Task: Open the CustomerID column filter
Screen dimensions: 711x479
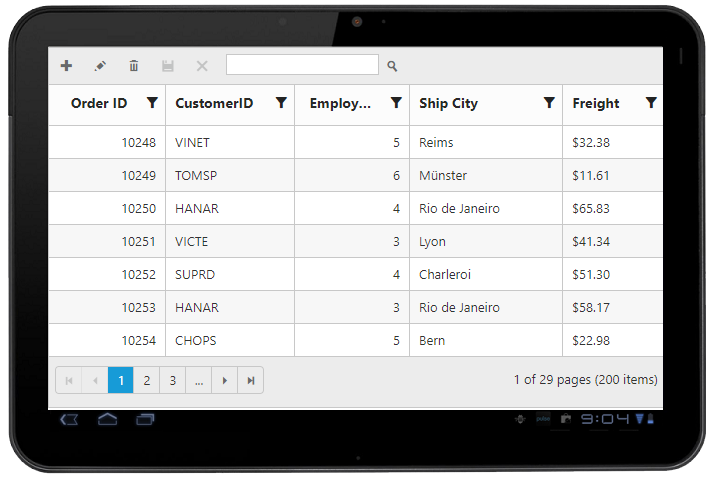Action: (x=282, y=103)
